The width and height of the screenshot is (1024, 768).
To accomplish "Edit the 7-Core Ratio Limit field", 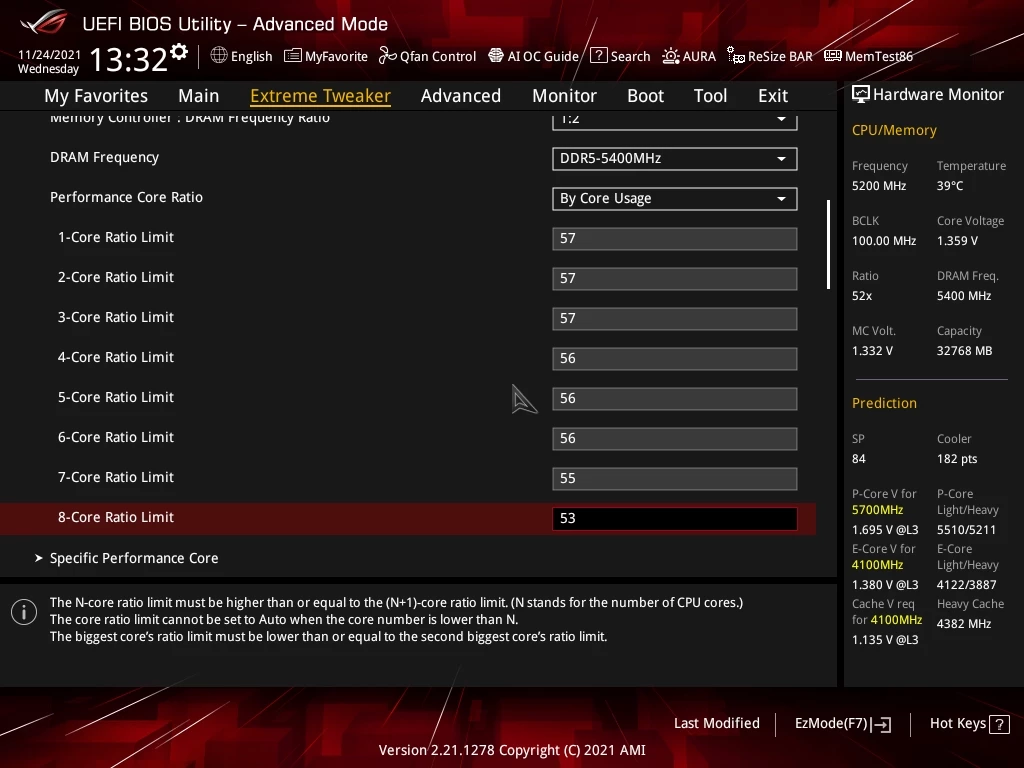I will click(x=675, y=478).
